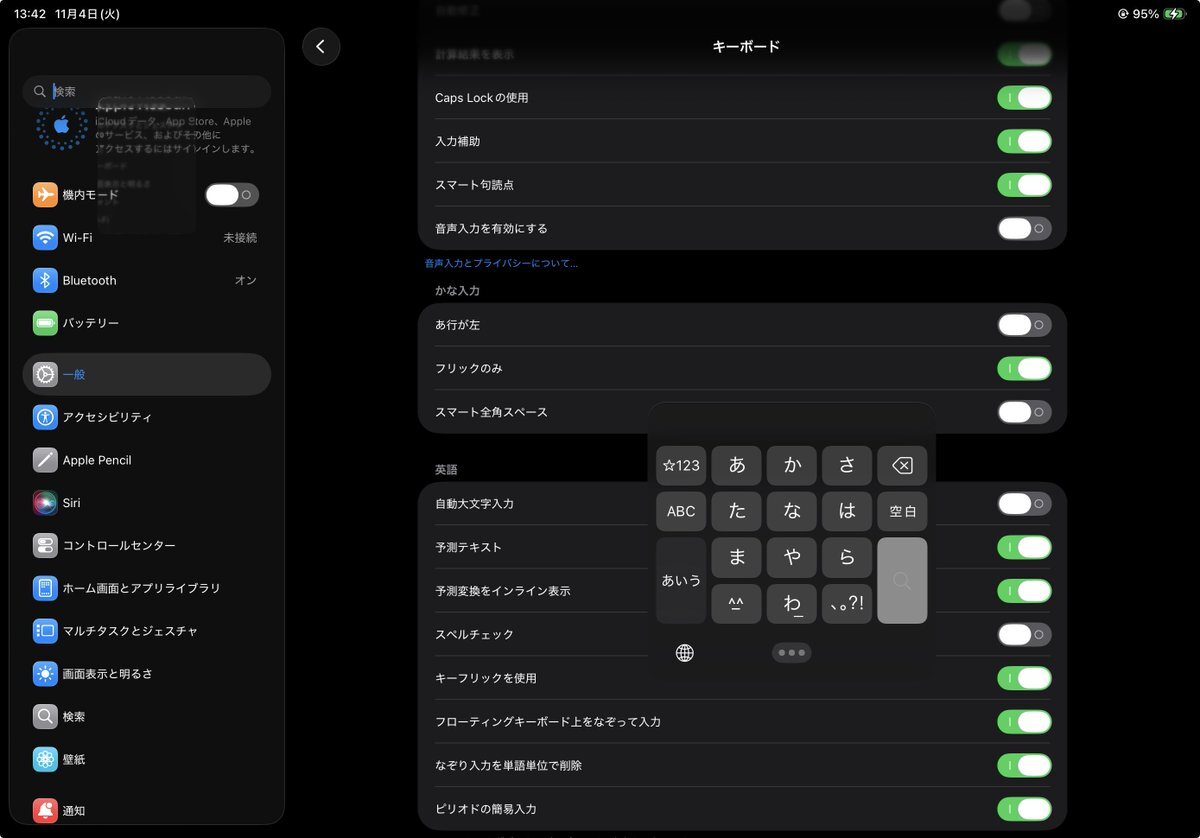Open 音声入力とプライバシーについて link

(501, 264)
